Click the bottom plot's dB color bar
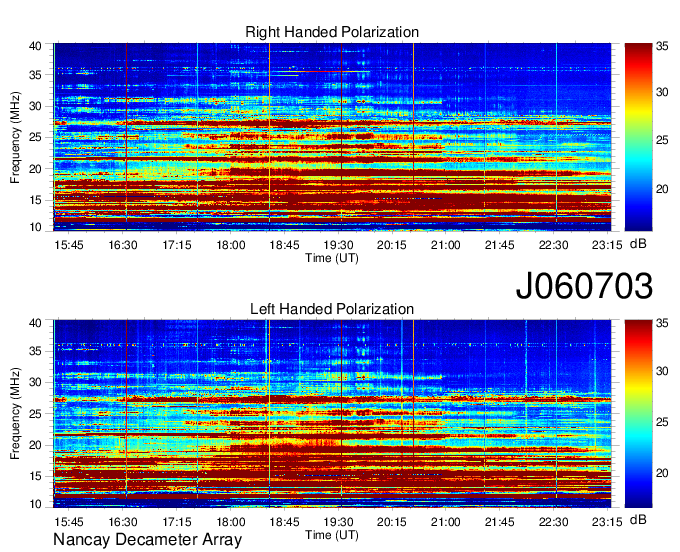This screenshot has width=680, height=552. 638,414
